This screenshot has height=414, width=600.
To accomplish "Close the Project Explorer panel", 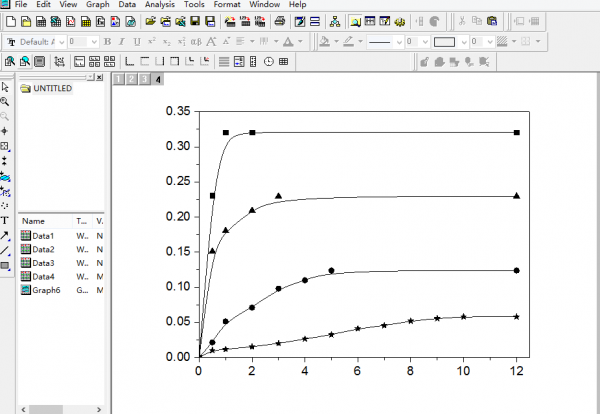I will tap(99, 77).
